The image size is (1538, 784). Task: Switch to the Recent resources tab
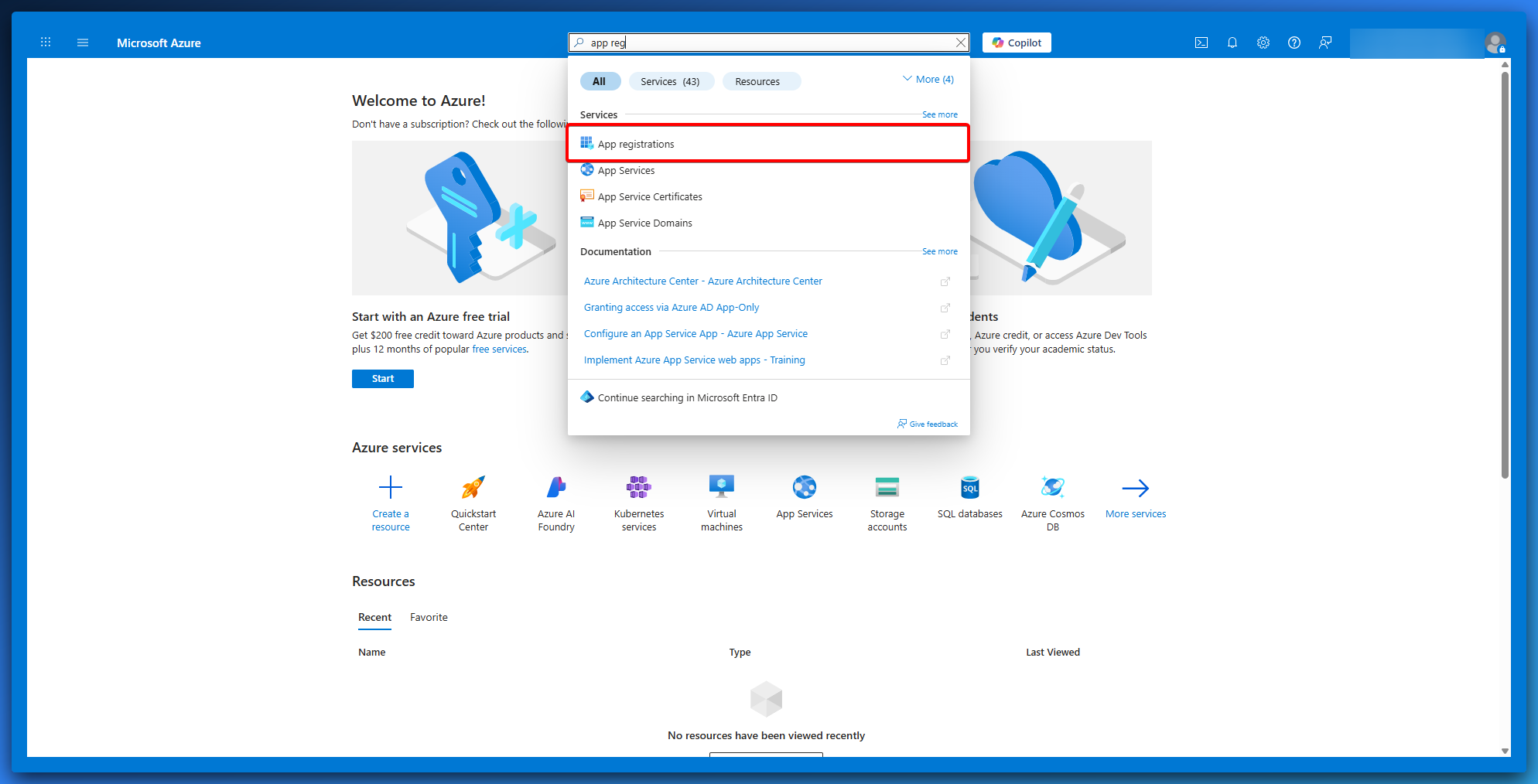tap(374, 617)
